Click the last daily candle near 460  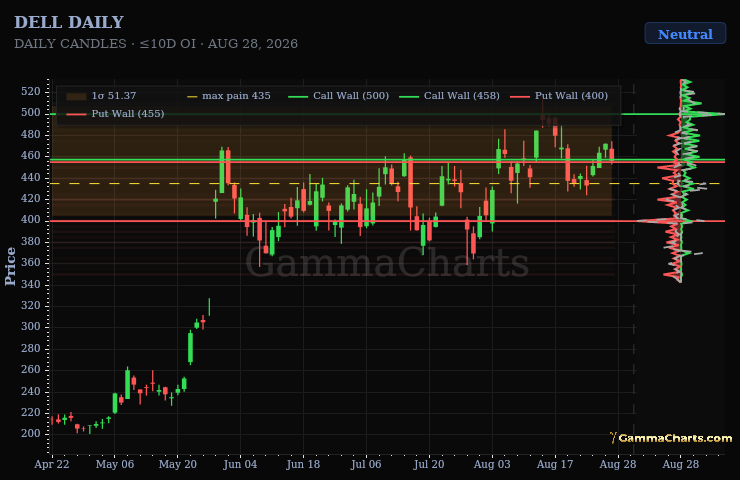612,153
